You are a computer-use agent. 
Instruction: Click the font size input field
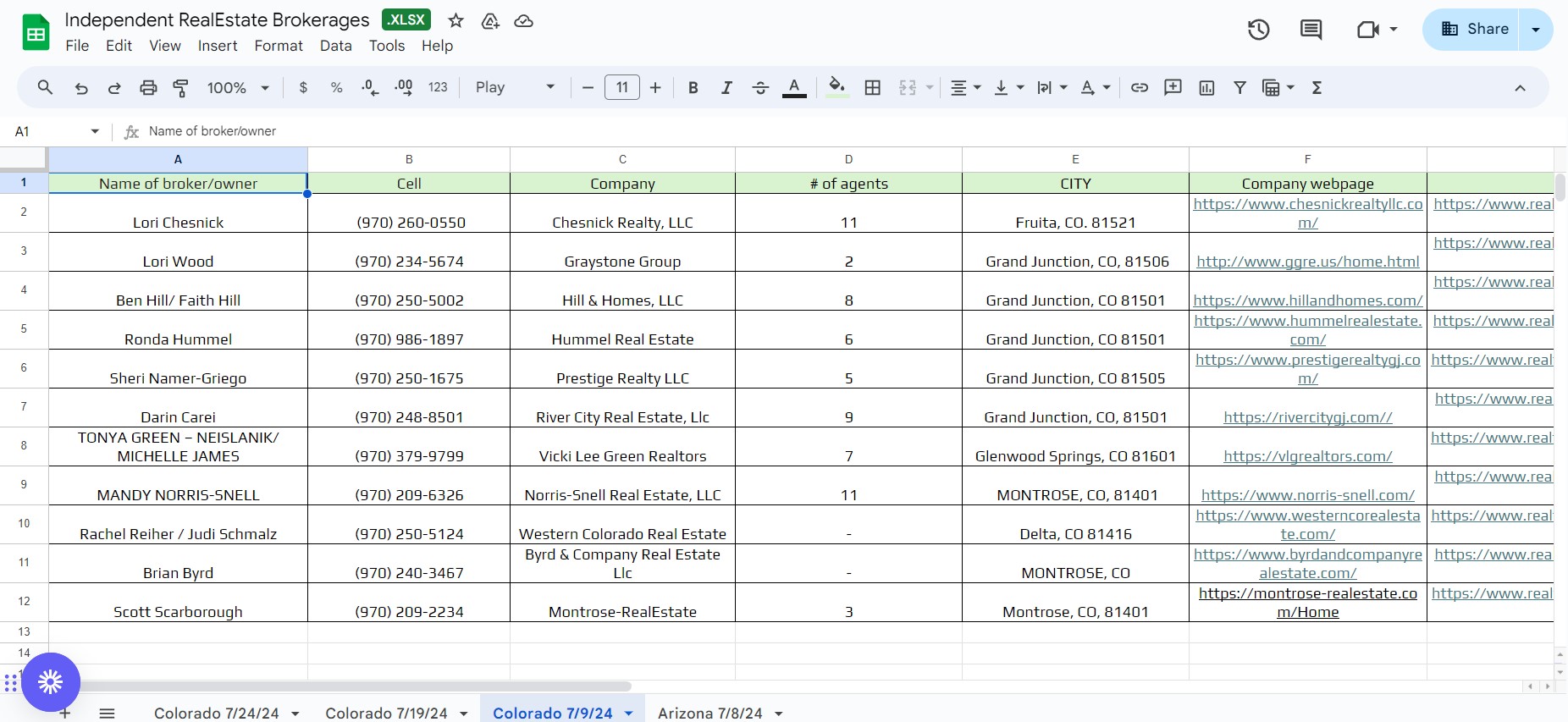click(622, 87)
